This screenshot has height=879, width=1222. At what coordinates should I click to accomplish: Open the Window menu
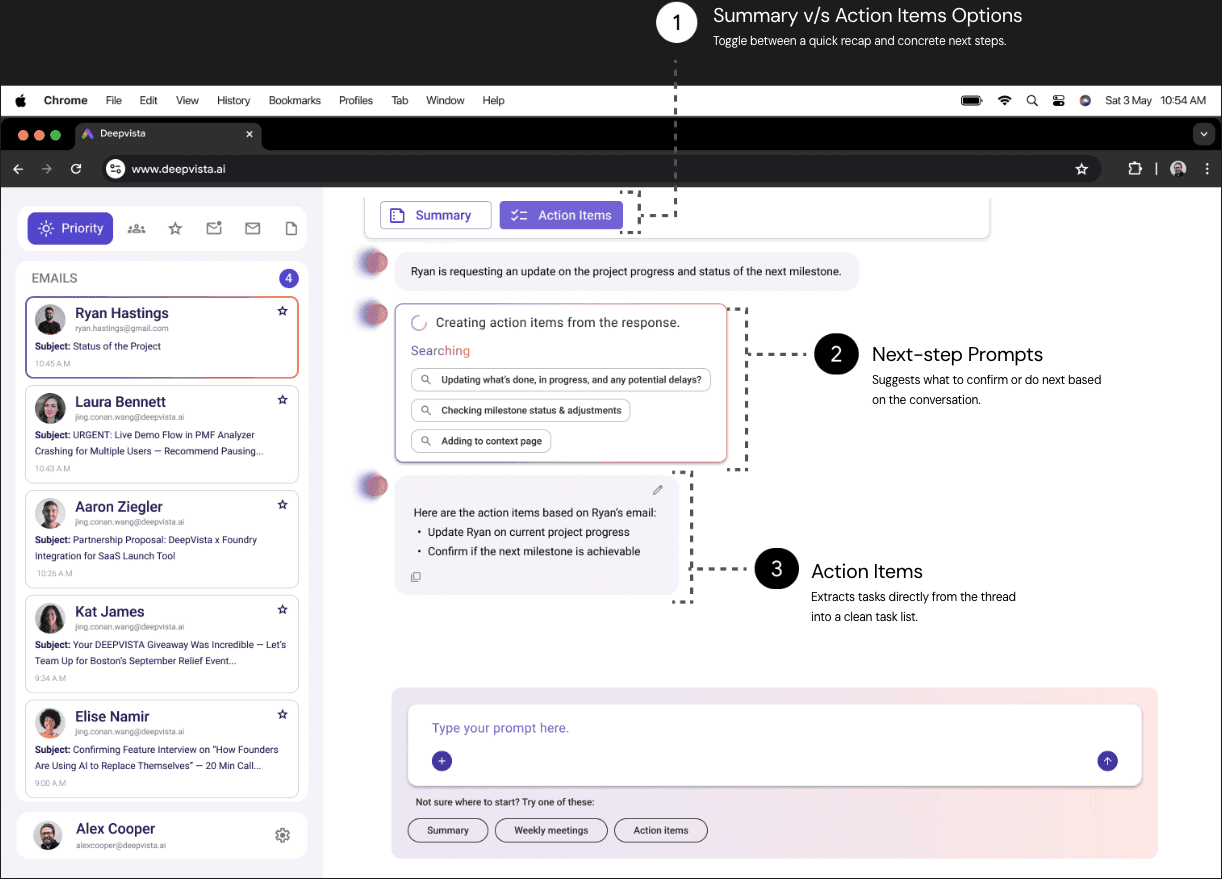[445, 100]
